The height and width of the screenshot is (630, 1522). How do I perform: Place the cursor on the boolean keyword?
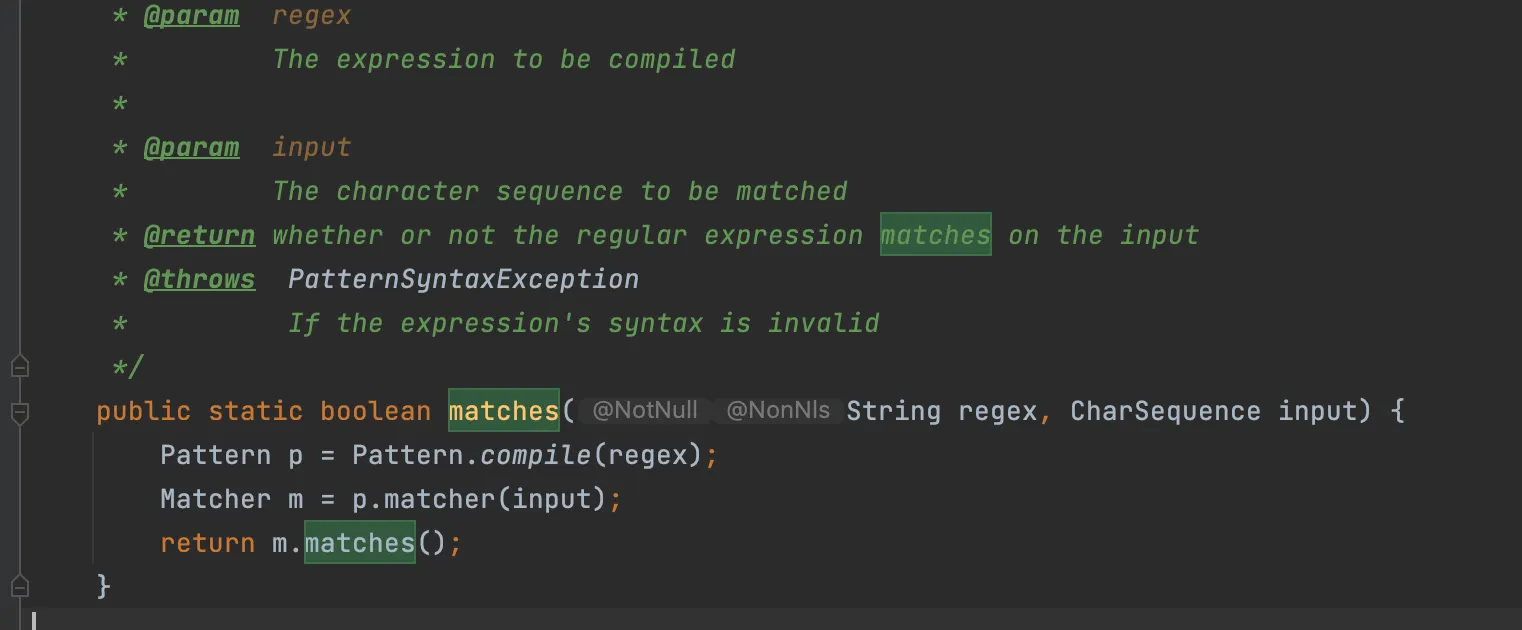click(375, 411)
